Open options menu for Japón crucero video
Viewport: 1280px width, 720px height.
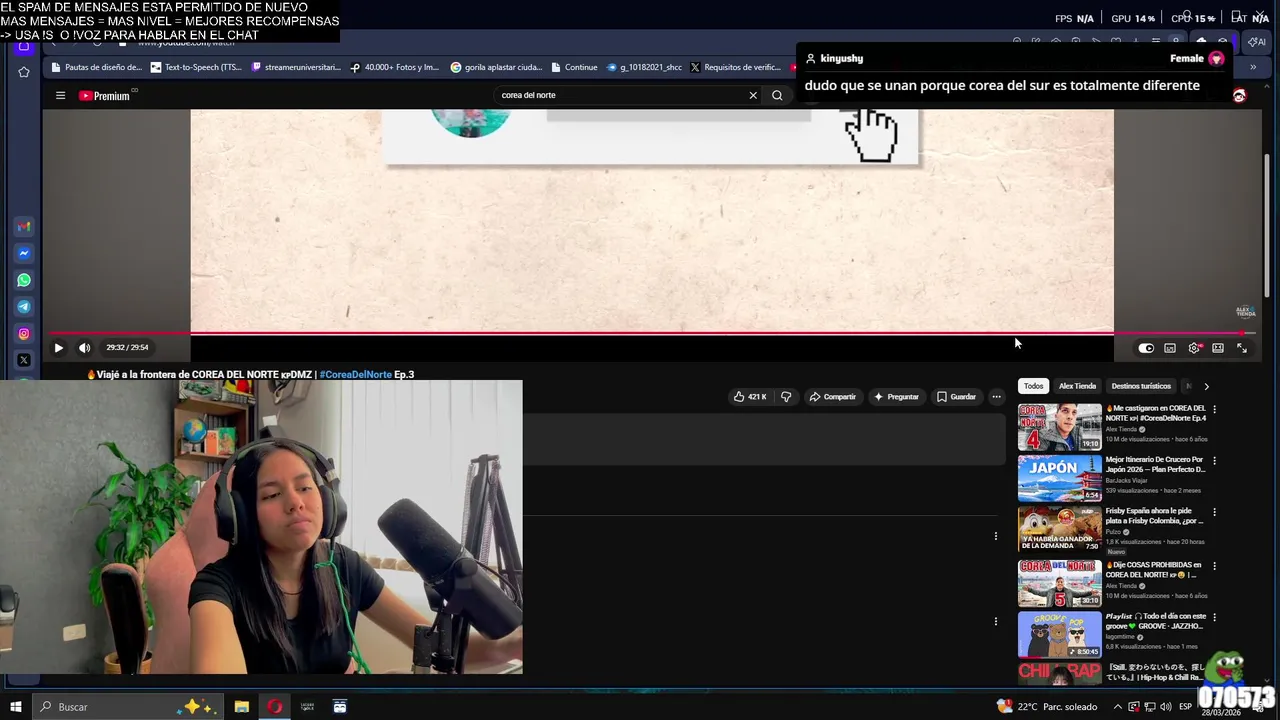click(x=1214, y=461)
